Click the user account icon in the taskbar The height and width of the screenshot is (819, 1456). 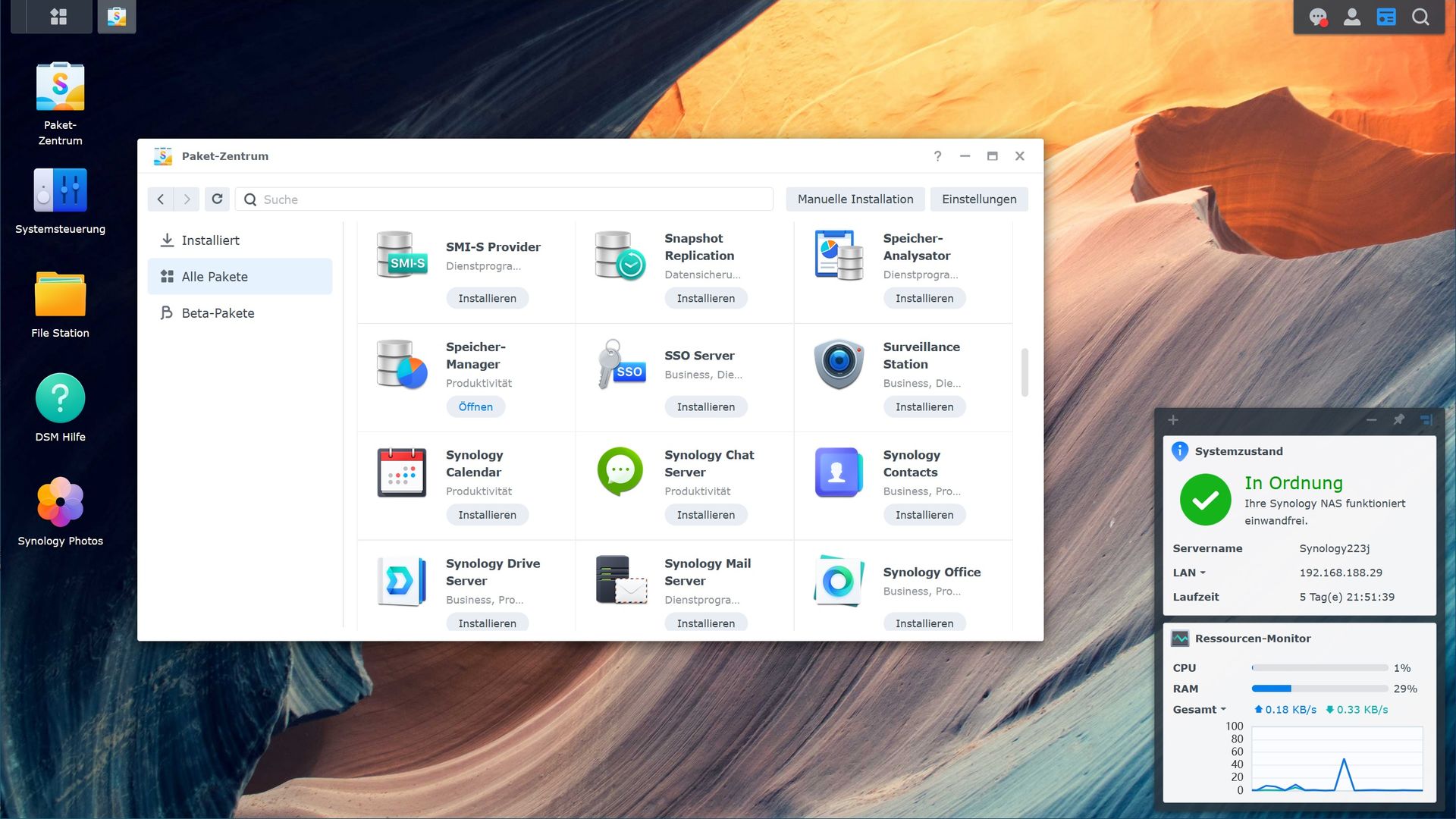(1352, 17)
